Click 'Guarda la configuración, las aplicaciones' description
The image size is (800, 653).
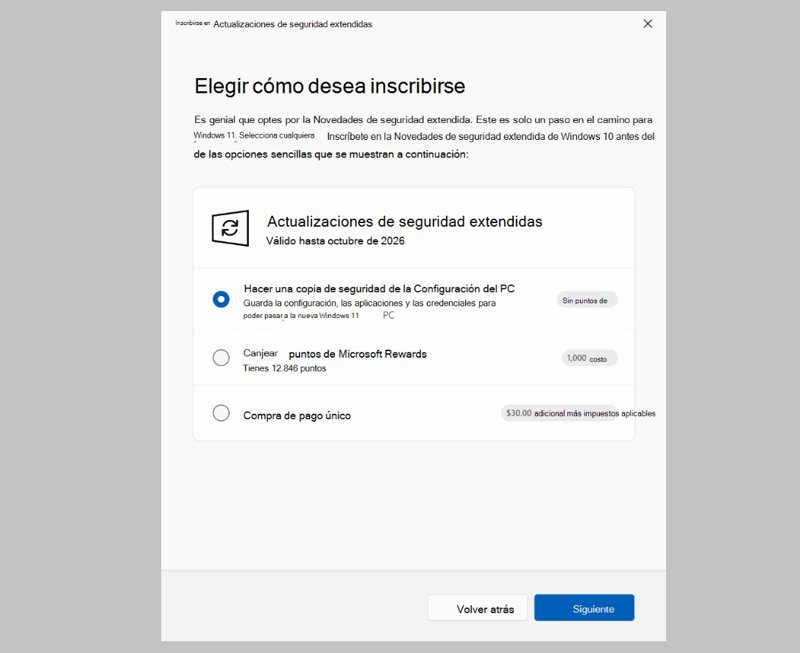point(369,303)
